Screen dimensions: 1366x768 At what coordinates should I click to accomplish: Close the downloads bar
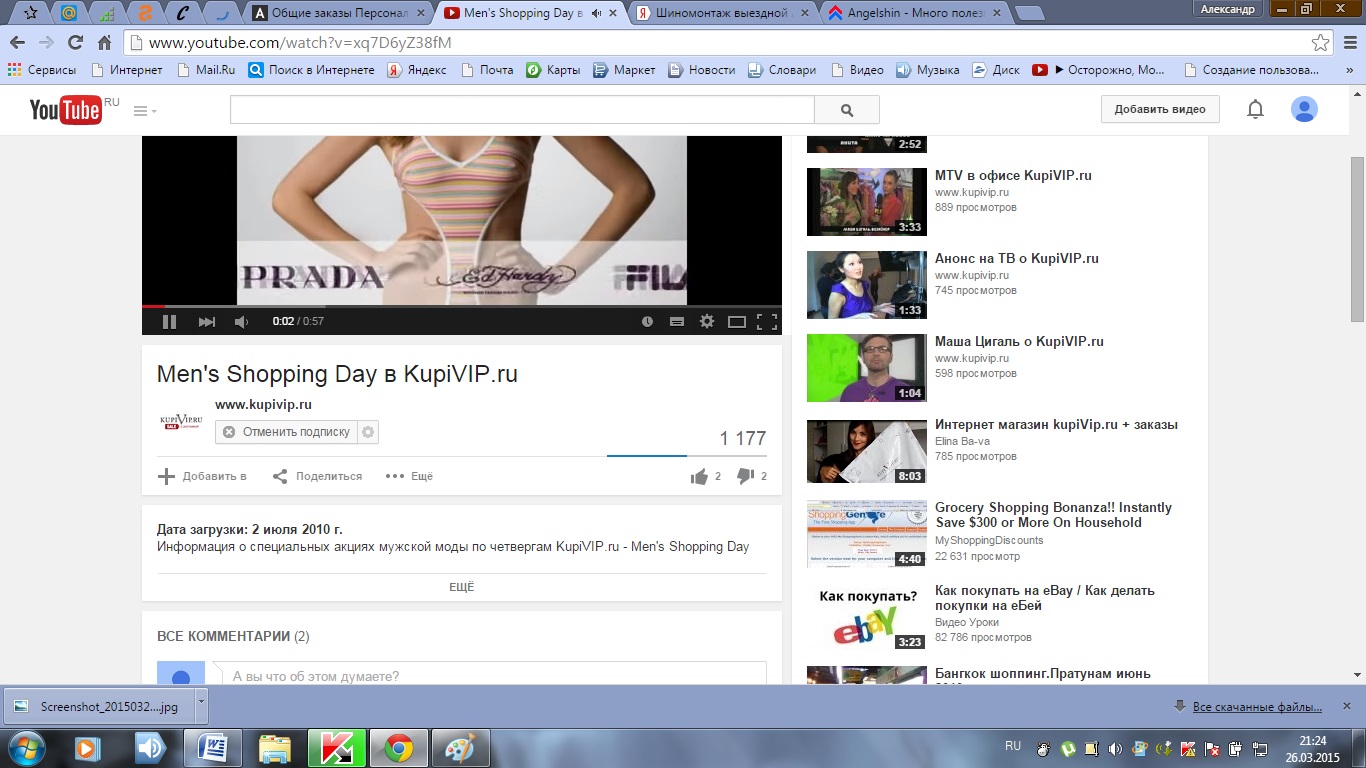[1347, 706]
